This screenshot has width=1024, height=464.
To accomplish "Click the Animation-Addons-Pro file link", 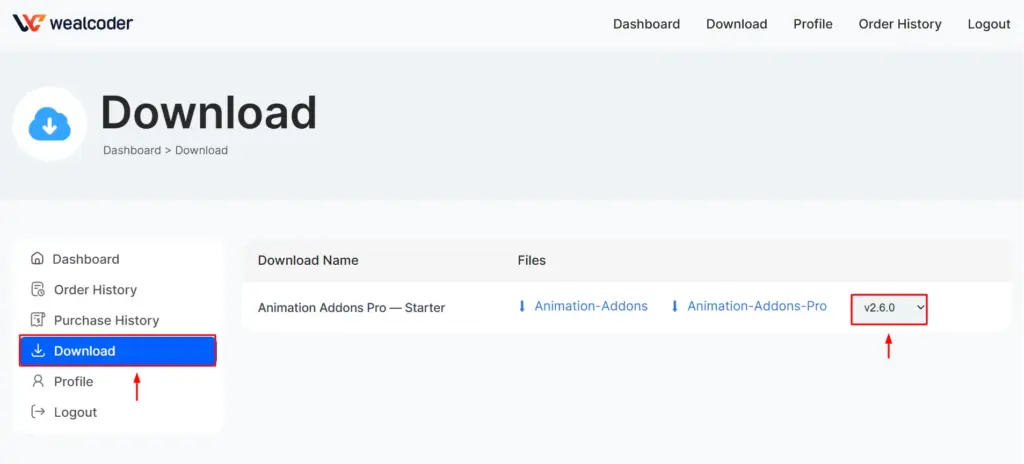I will (x=757, y=306).
